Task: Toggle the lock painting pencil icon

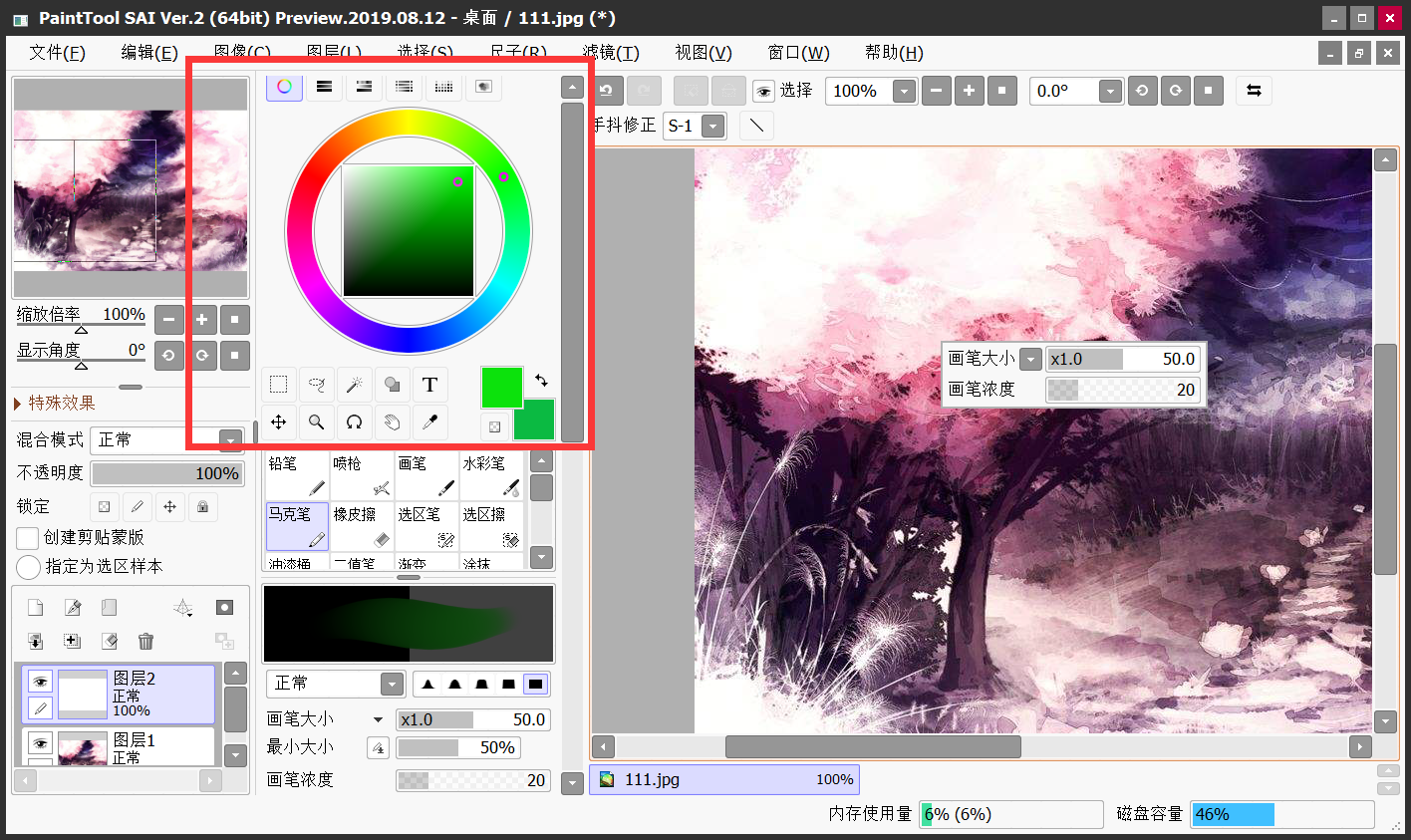Action: click(138, 507)
